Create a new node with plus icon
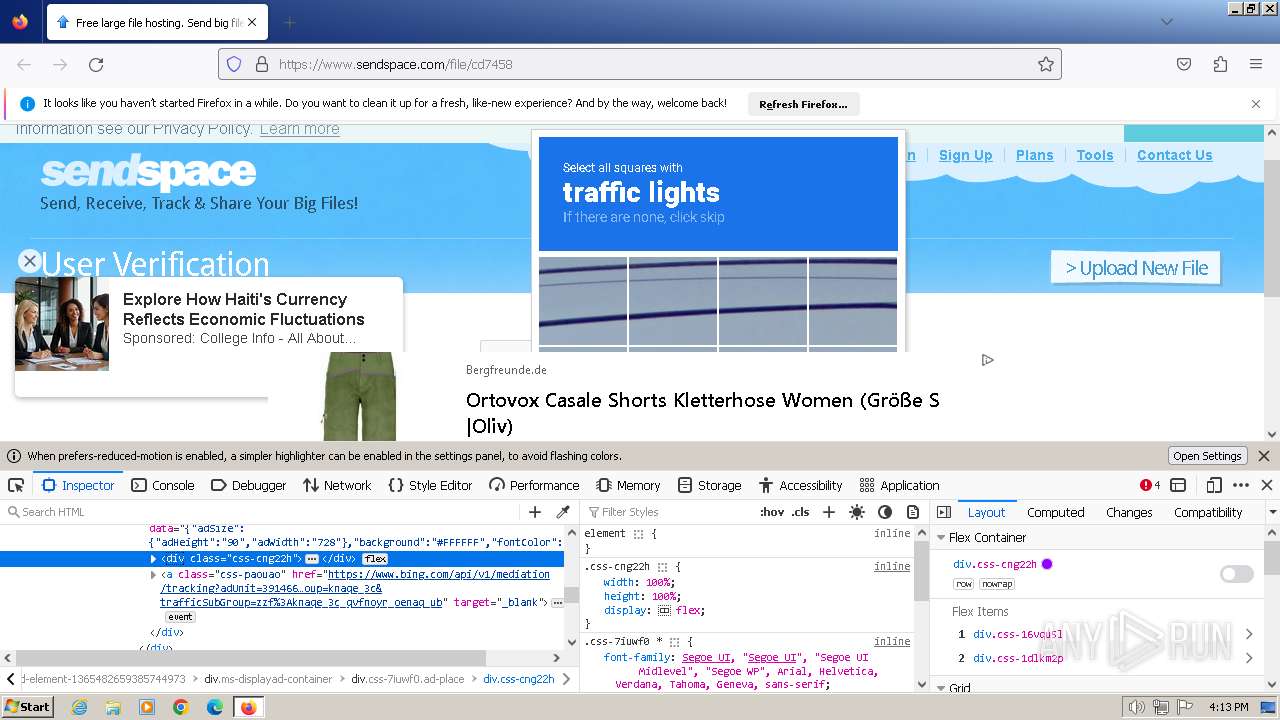 535,512
